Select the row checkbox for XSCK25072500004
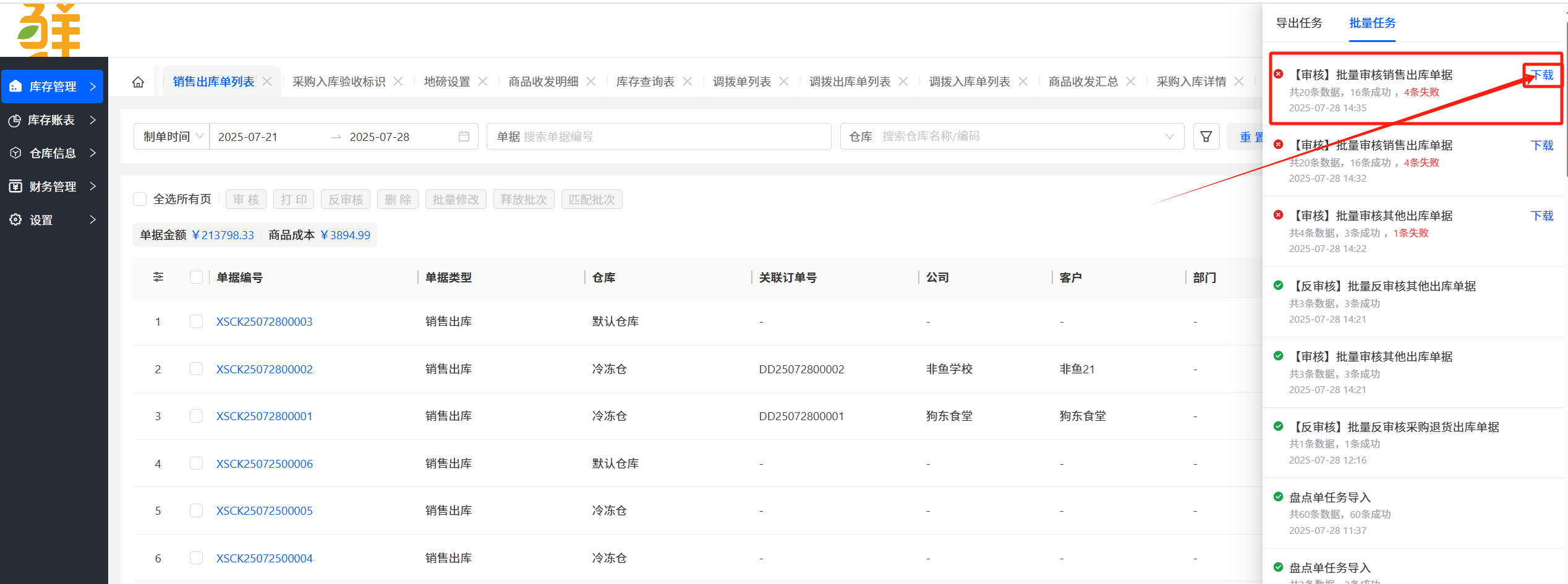Image resolution: width=1568 pixels, height=584 pixels. (196, 558)
